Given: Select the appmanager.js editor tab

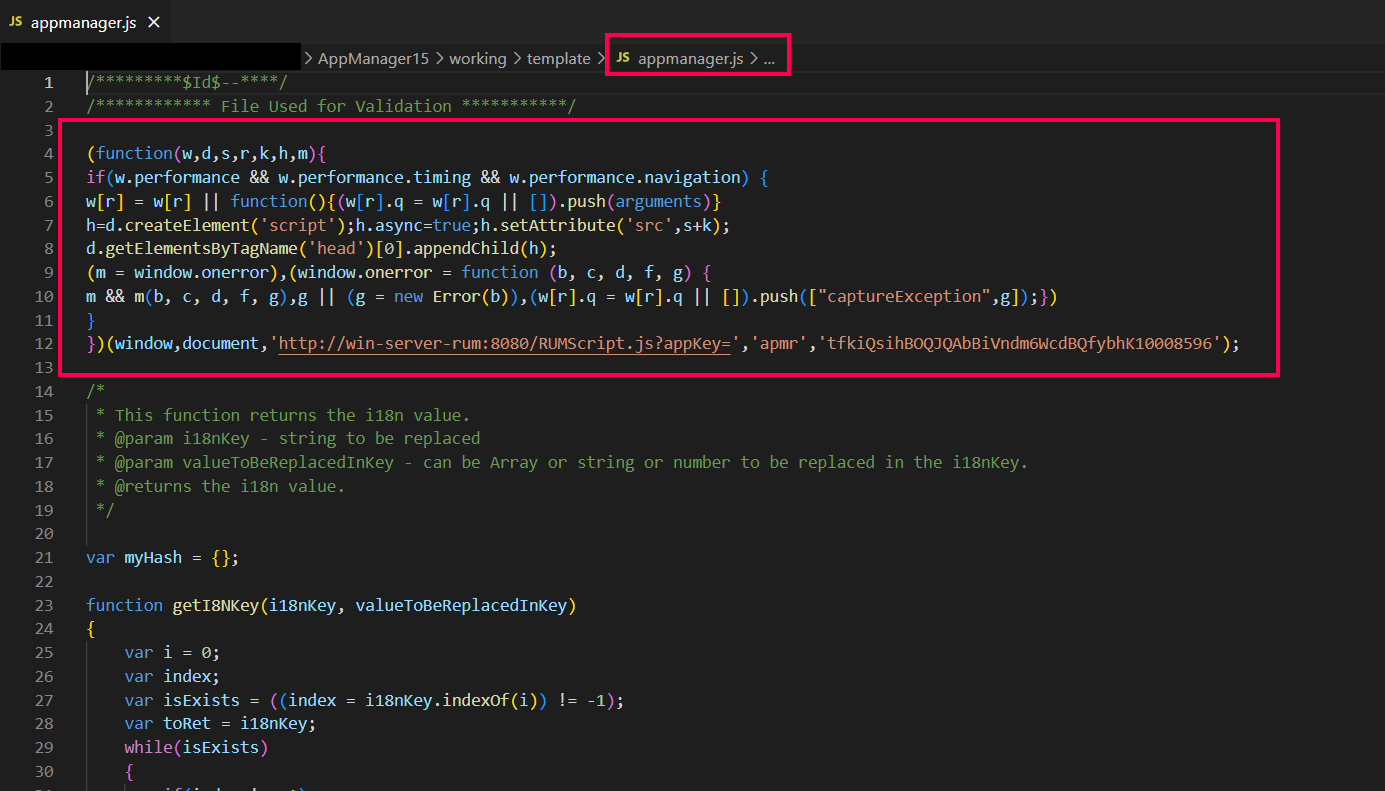Looking at the screenshot, I should tap(83, 22).
